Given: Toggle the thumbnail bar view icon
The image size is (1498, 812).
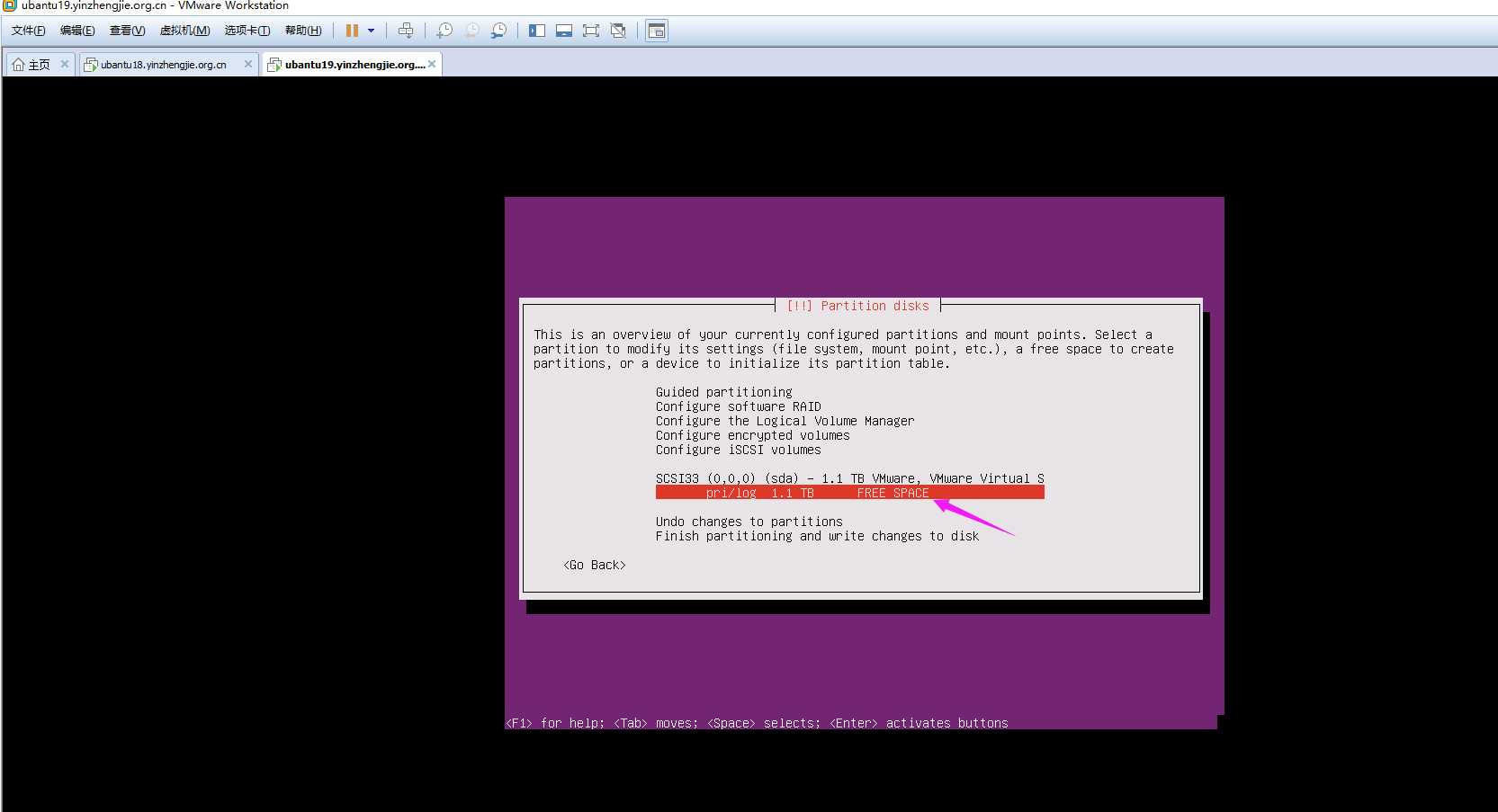Looking at the screenshot, I should point(564,31).
